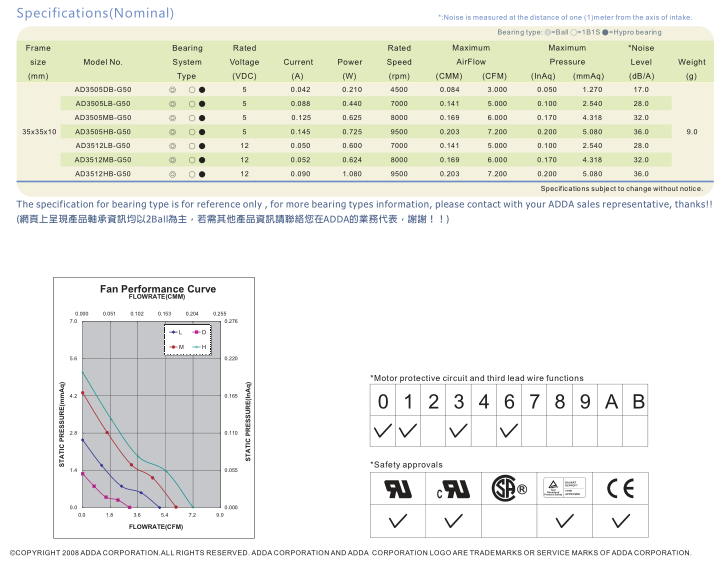Click function code cell 2

(433, 401)
